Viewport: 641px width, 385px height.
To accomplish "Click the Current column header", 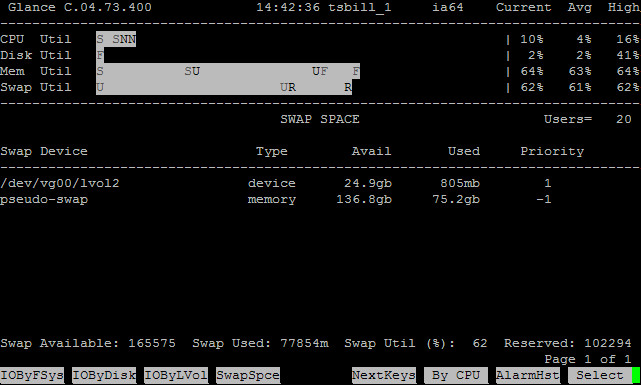I will (524, 7).
